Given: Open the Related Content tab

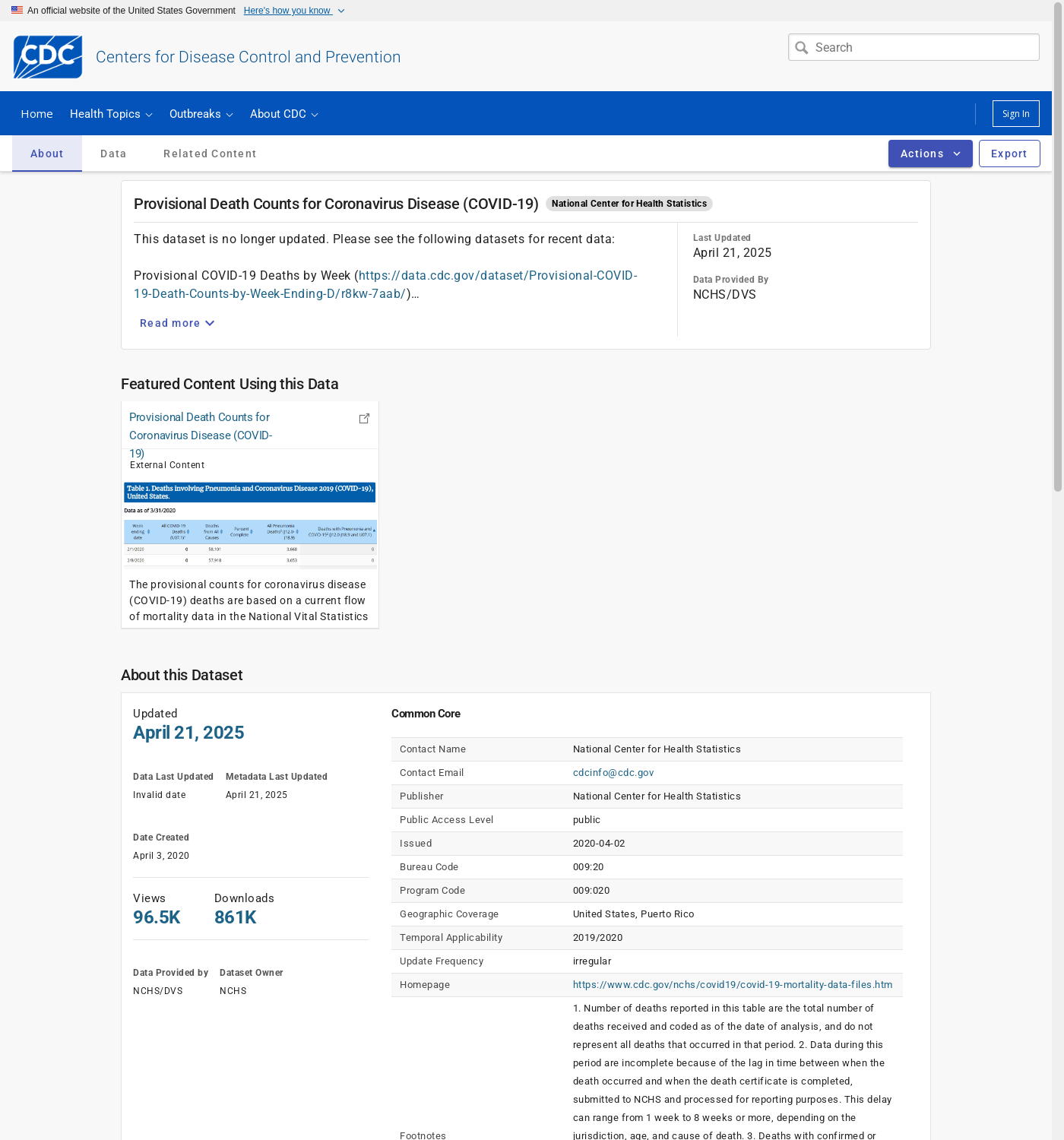Looking at the screenshot, I should point(210,154).
